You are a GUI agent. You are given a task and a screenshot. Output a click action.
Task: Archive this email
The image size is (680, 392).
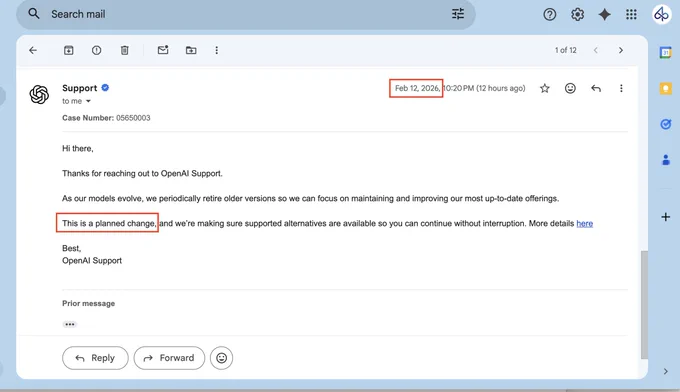coord(69,50)
